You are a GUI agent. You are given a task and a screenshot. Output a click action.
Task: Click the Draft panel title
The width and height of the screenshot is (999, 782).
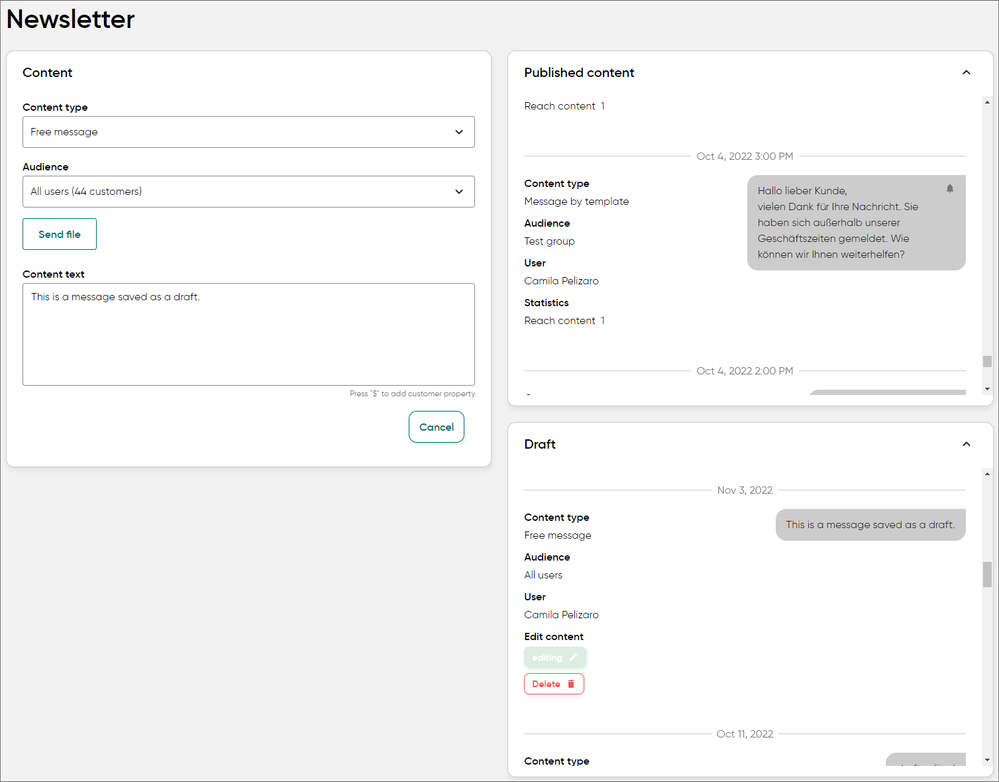(540, 444)
